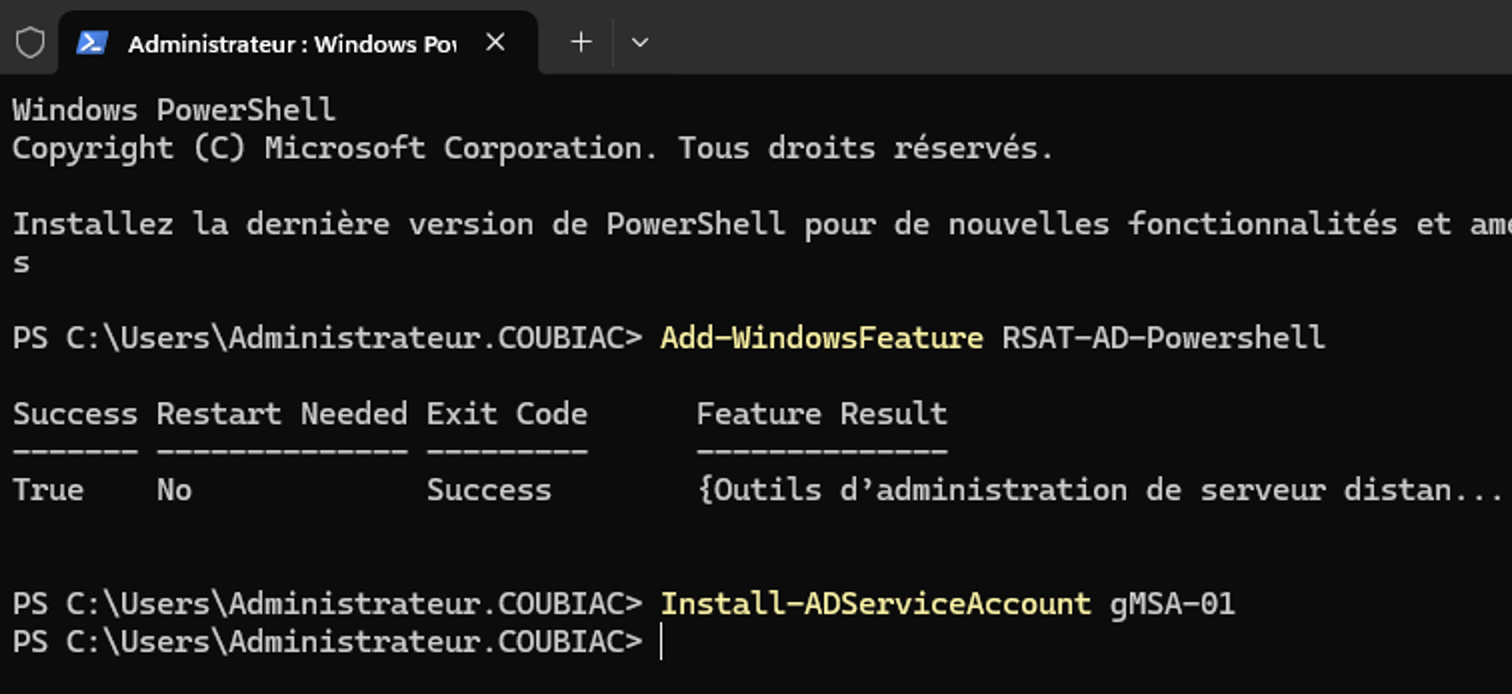Select the Administrateur : Windows PowerShell tab title

[291, 44]
